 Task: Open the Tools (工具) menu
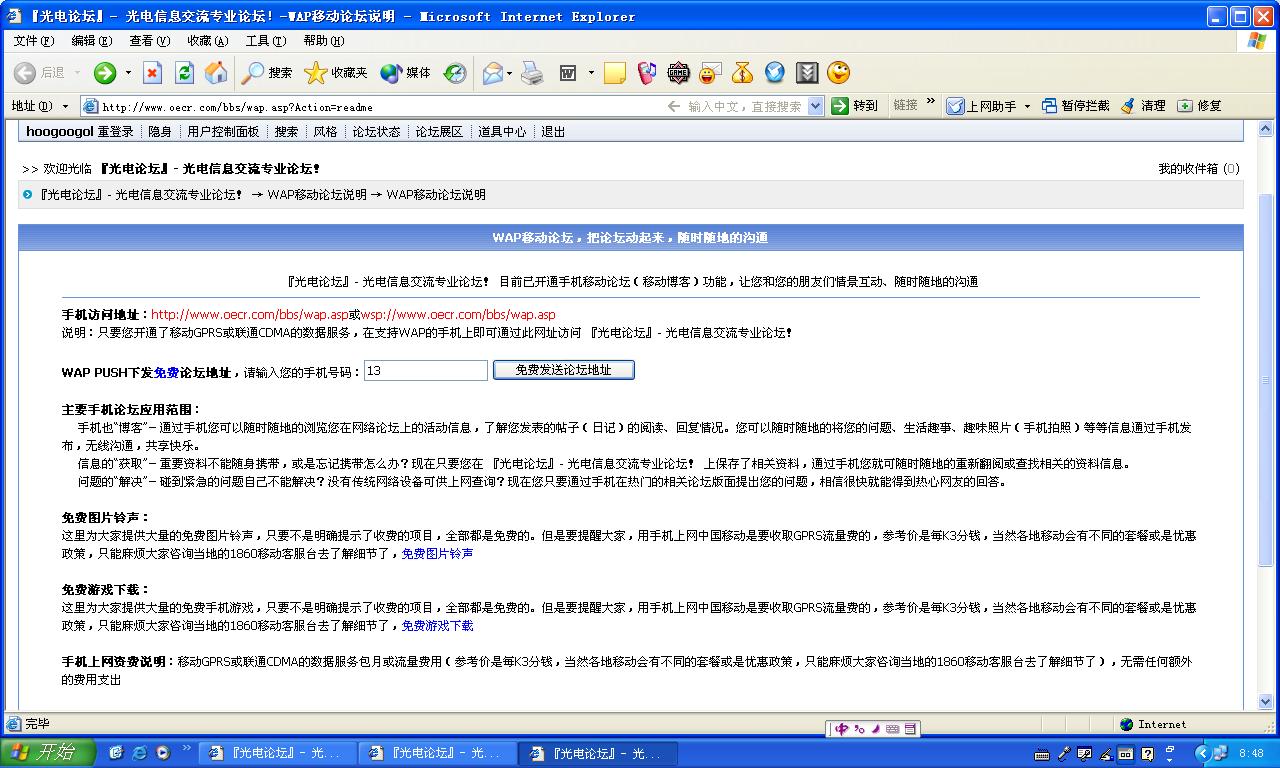click(x=265, y=41)
